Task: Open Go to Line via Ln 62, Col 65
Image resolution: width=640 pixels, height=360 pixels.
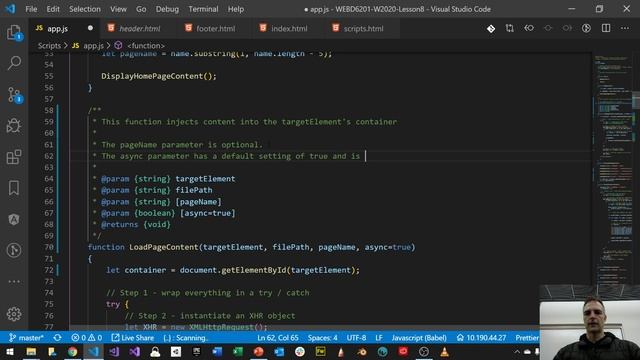Action: pyautogui.click(x=278, y=338)
